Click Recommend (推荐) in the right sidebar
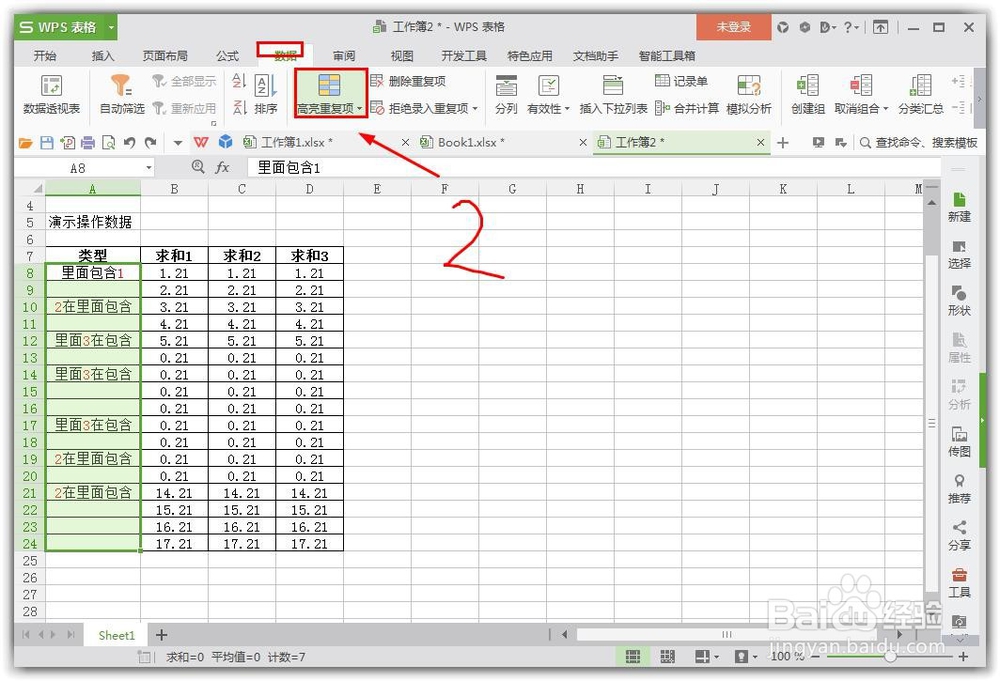 [x=959, y=489]
